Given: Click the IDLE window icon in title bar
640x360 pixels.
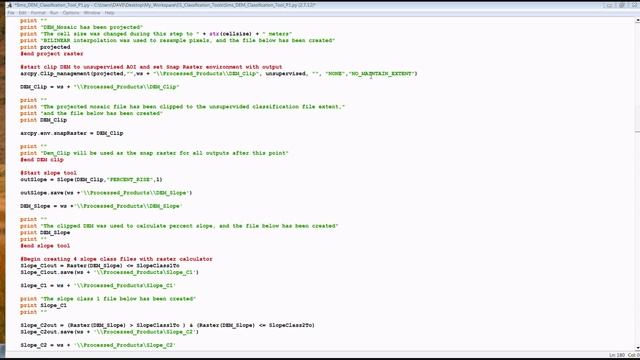Looking at the screenshot, I should (9, 5).
